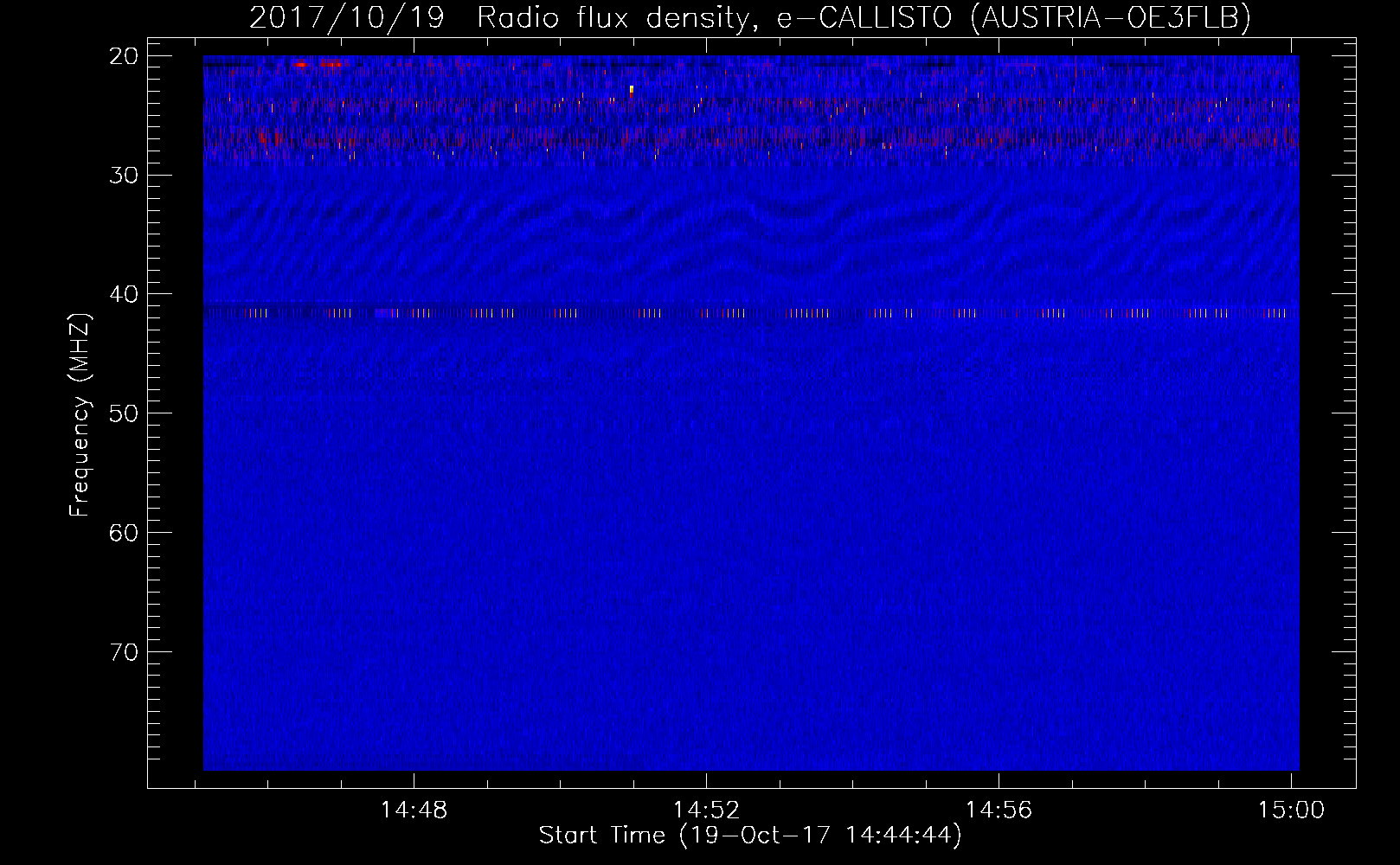Click the 'Start Time (19-Oct-17 14:44:44)' label
This screenshot has width=1400, height=865.
click(x=750, y=836)
